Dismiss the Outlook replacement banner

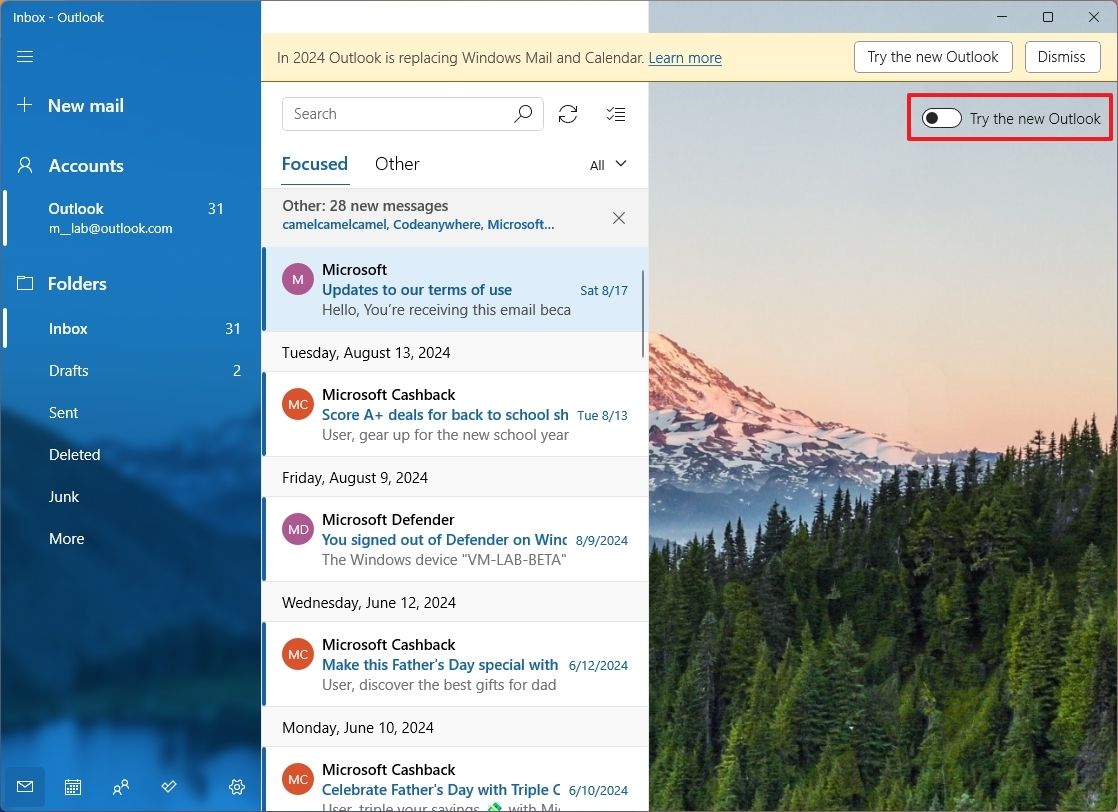[1062, 57]
